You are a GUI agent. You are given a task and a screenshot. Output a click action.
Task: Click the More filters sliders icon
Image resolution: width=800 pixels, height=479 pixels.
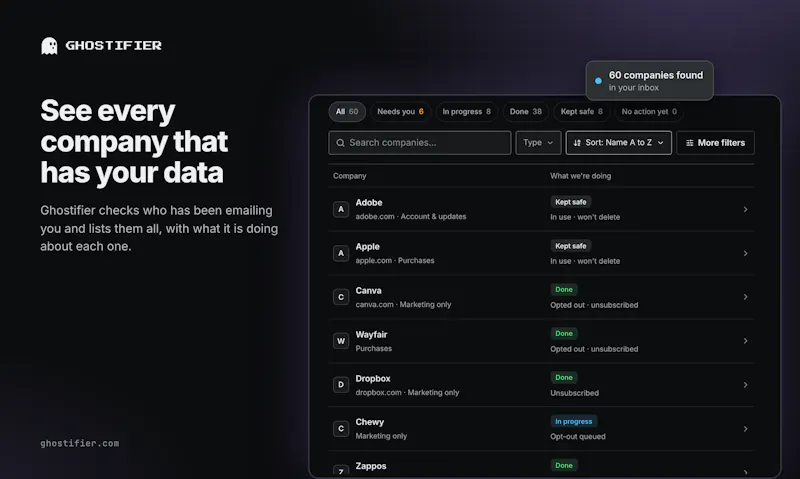689,143
